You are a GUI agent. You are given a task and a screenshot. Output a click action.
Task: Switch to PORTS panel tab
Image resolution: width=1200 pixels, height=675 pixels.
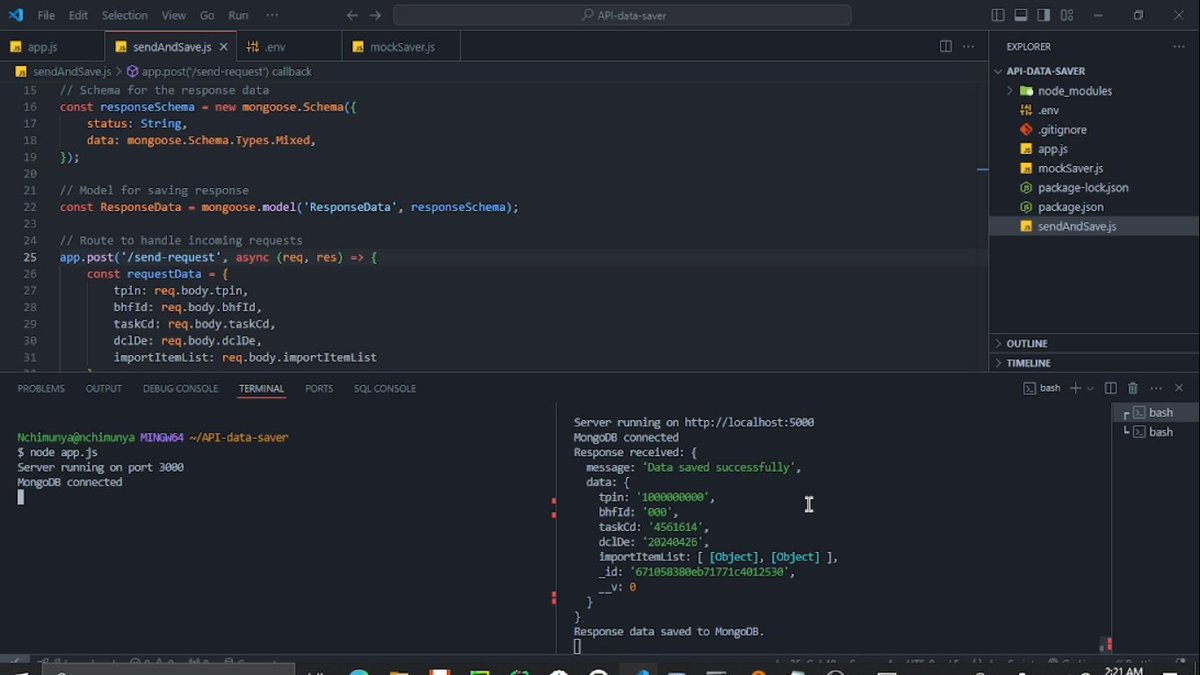point(319,389)
